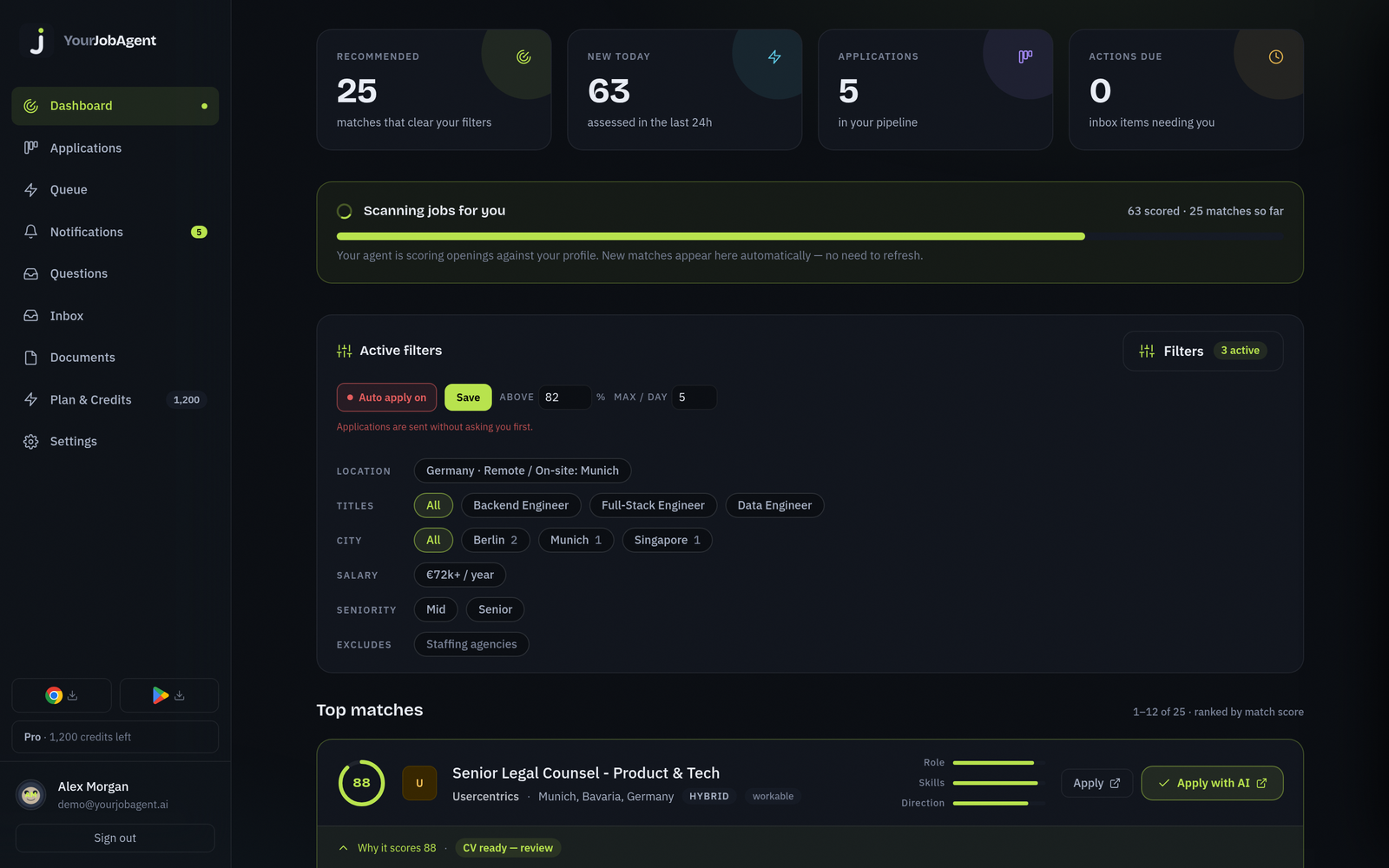Select the All titles filter chip
The height and width of the screenshot is (868, 1389).
[433, 505]
